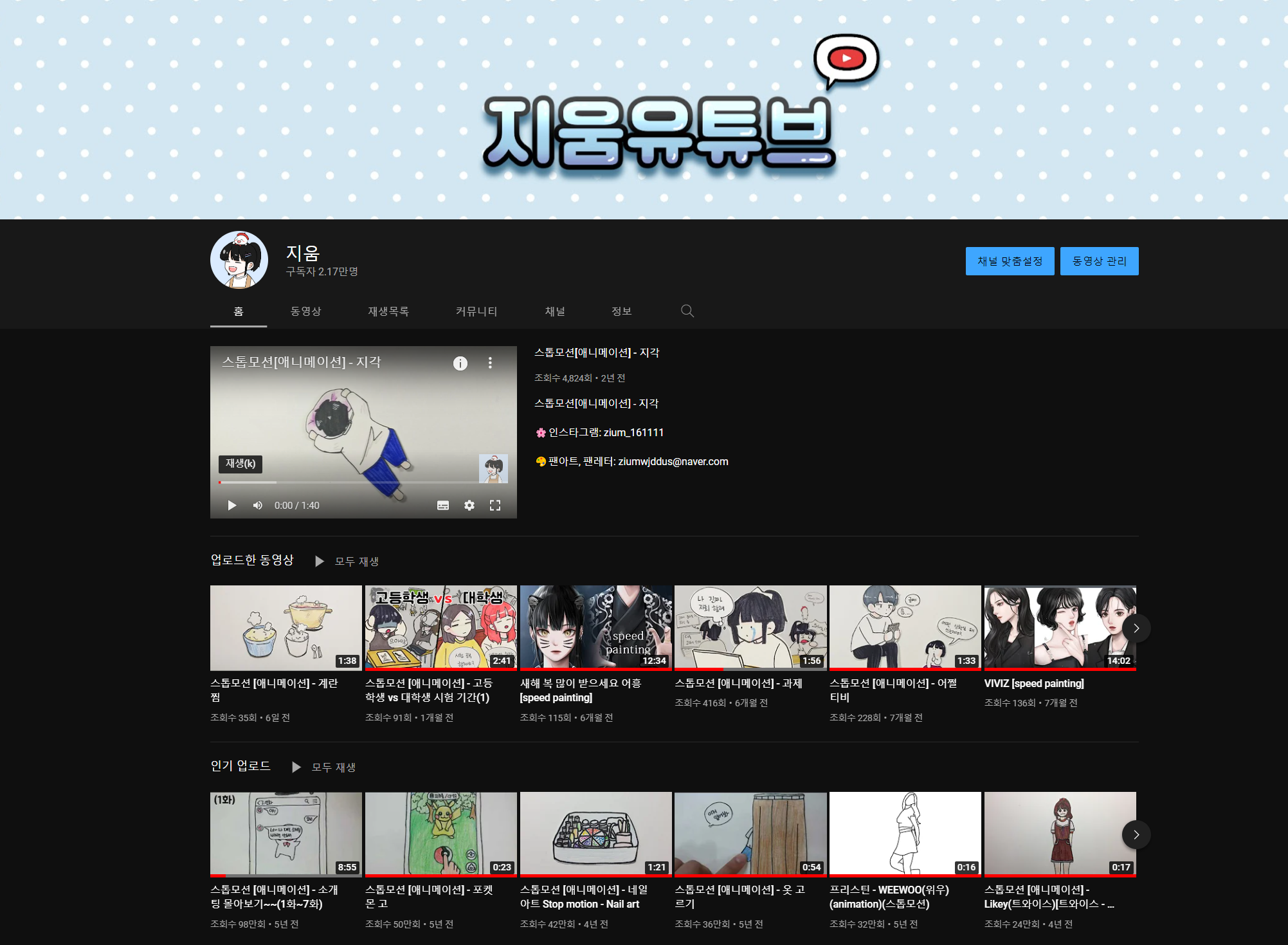Play all popular uploads (인기 업로드 모두 재생)
This screenshot has width=1288, height=945.
333,767
